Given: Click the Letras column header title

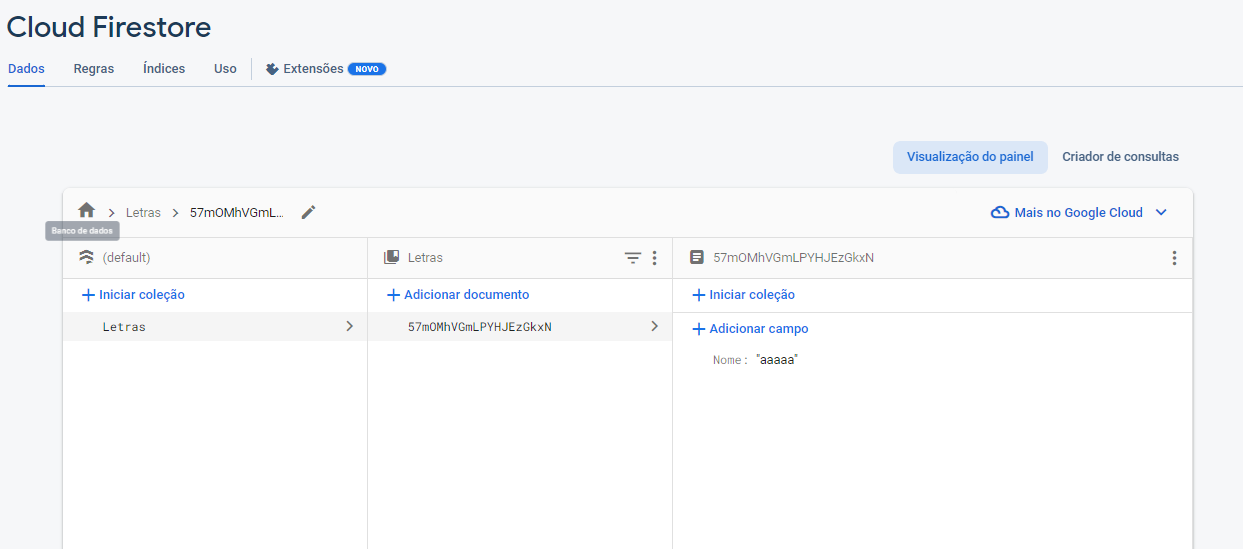Looking at the screenshot, I should click(x=425, y=258).
